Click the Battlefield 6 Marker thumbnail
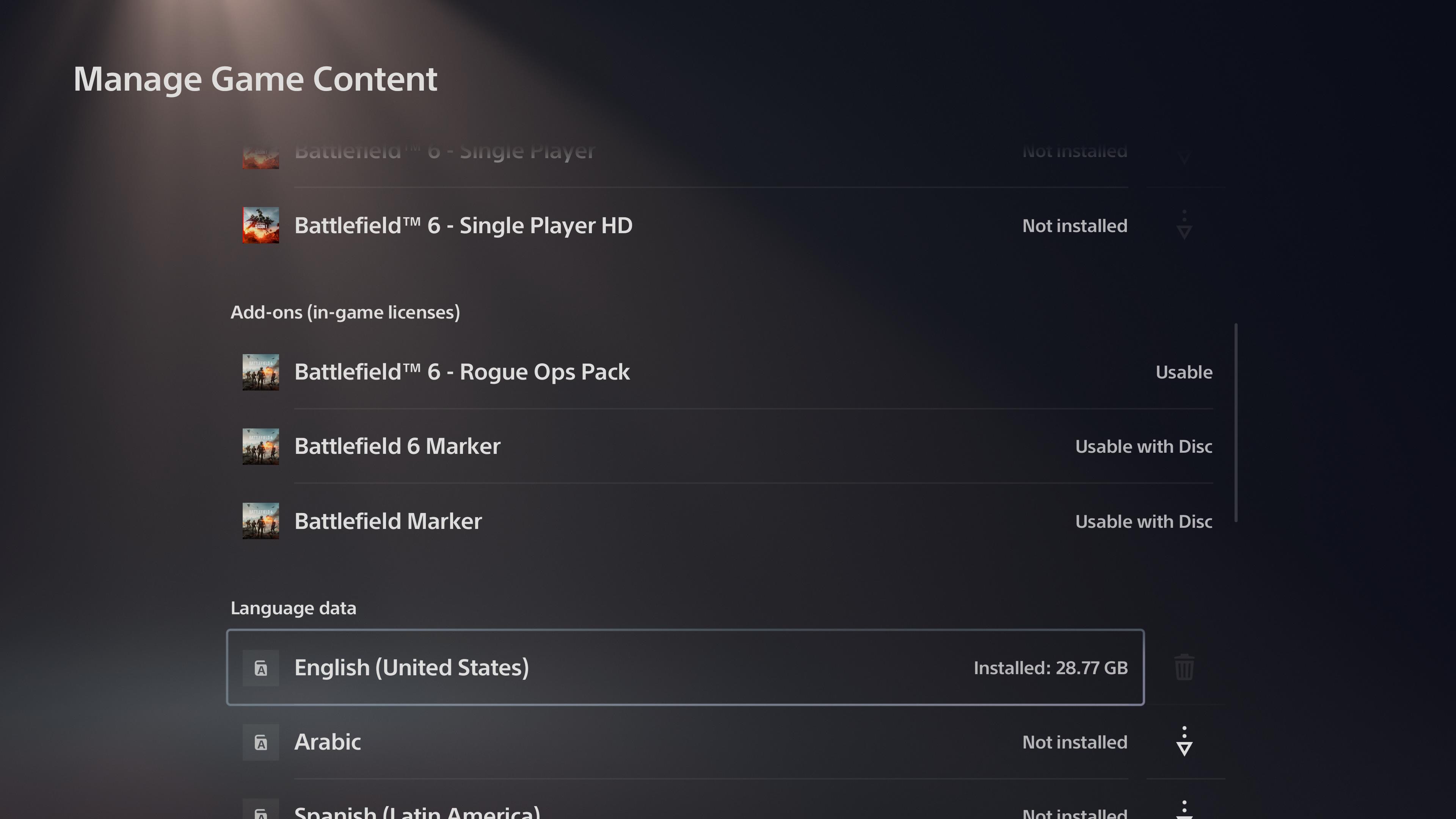Screen dimensions: 1456x819 (260, 447)
